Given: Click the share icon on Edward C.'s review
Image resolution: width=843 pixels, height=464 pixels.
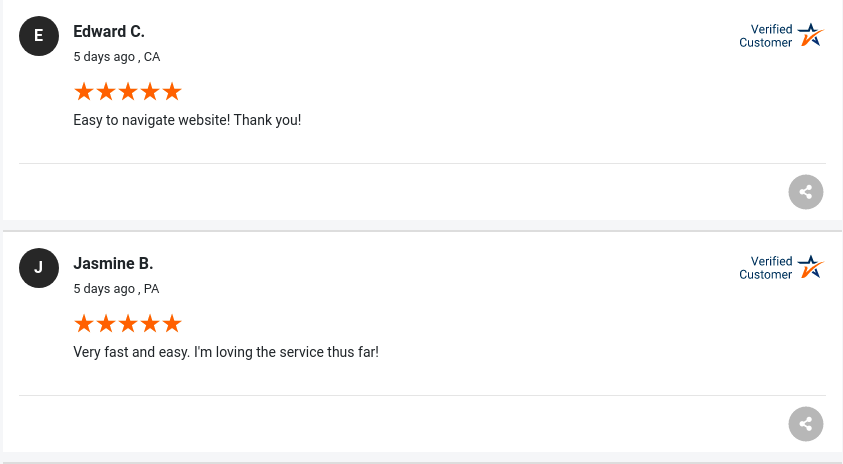Looking at the screenshot, I should pos(805,192).
